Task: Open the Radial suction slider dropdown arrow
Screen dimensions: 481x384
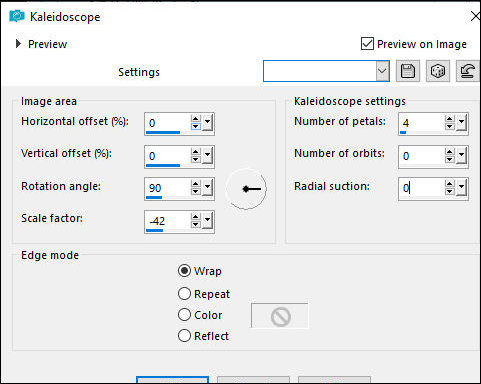Action: point(462,188)
